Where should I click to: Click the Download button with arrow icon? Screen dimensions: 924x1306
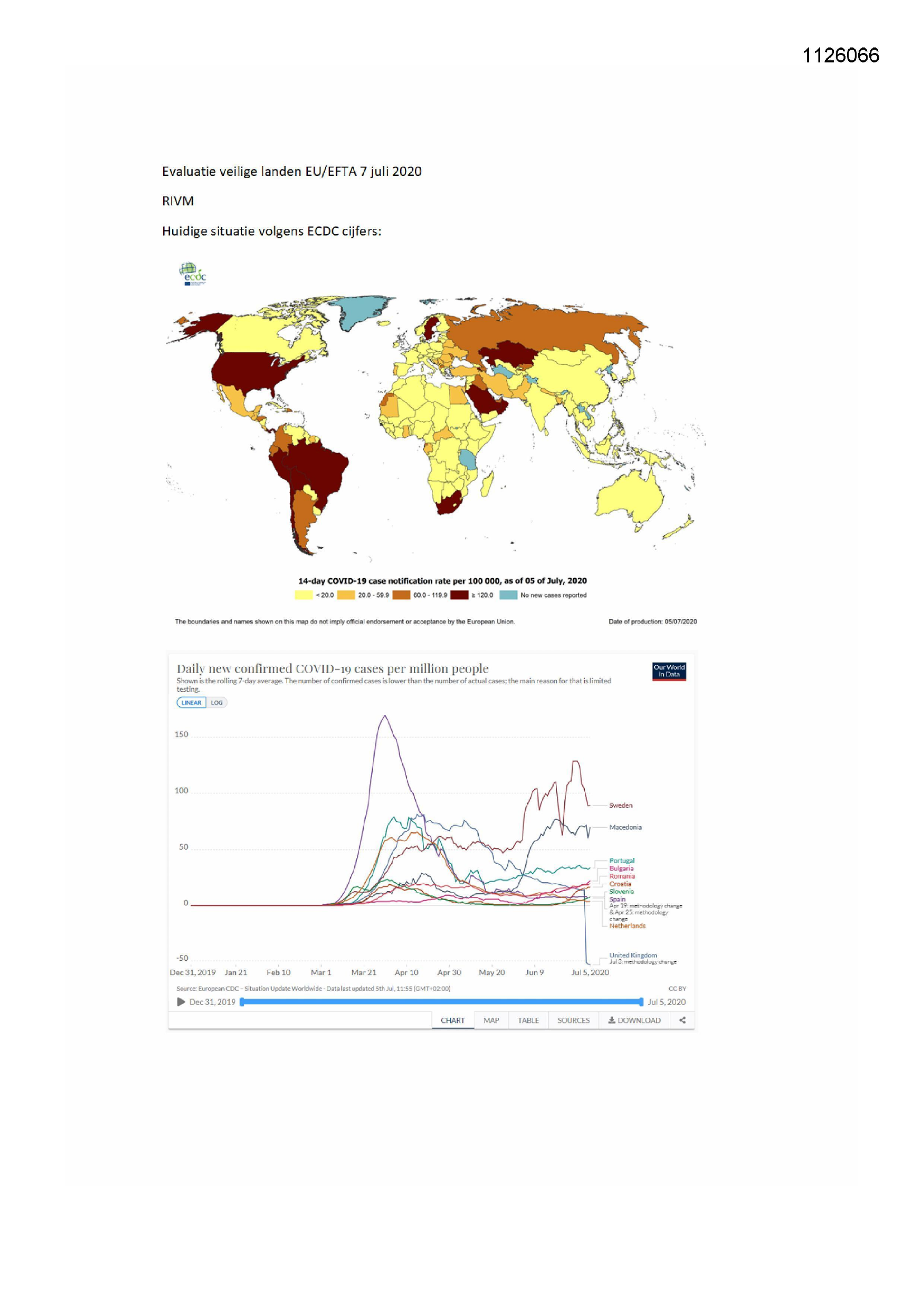tap(634, 1020)
